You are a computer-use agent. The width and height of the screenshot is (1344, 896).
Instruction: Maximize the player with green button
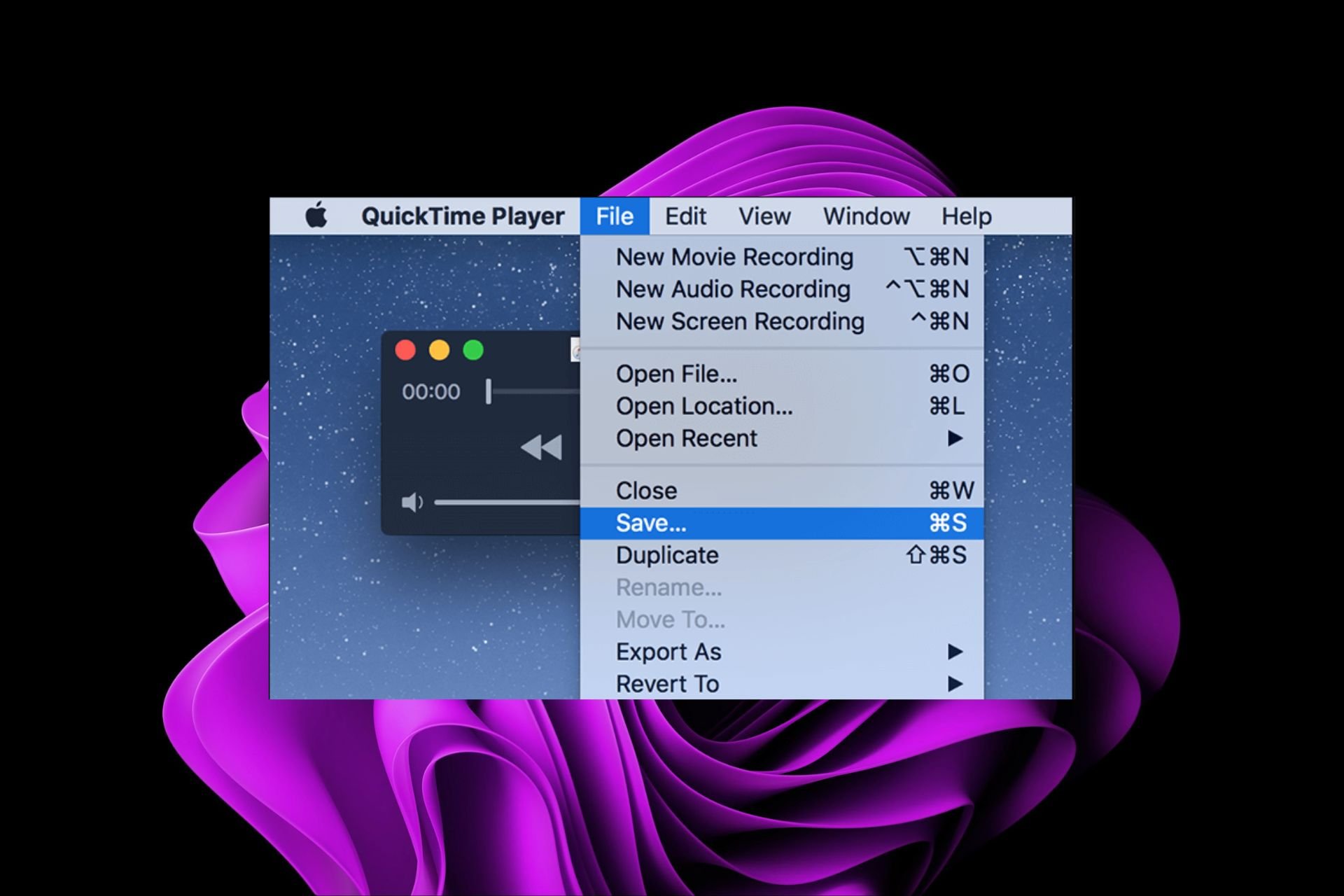(x=473, y=350)
